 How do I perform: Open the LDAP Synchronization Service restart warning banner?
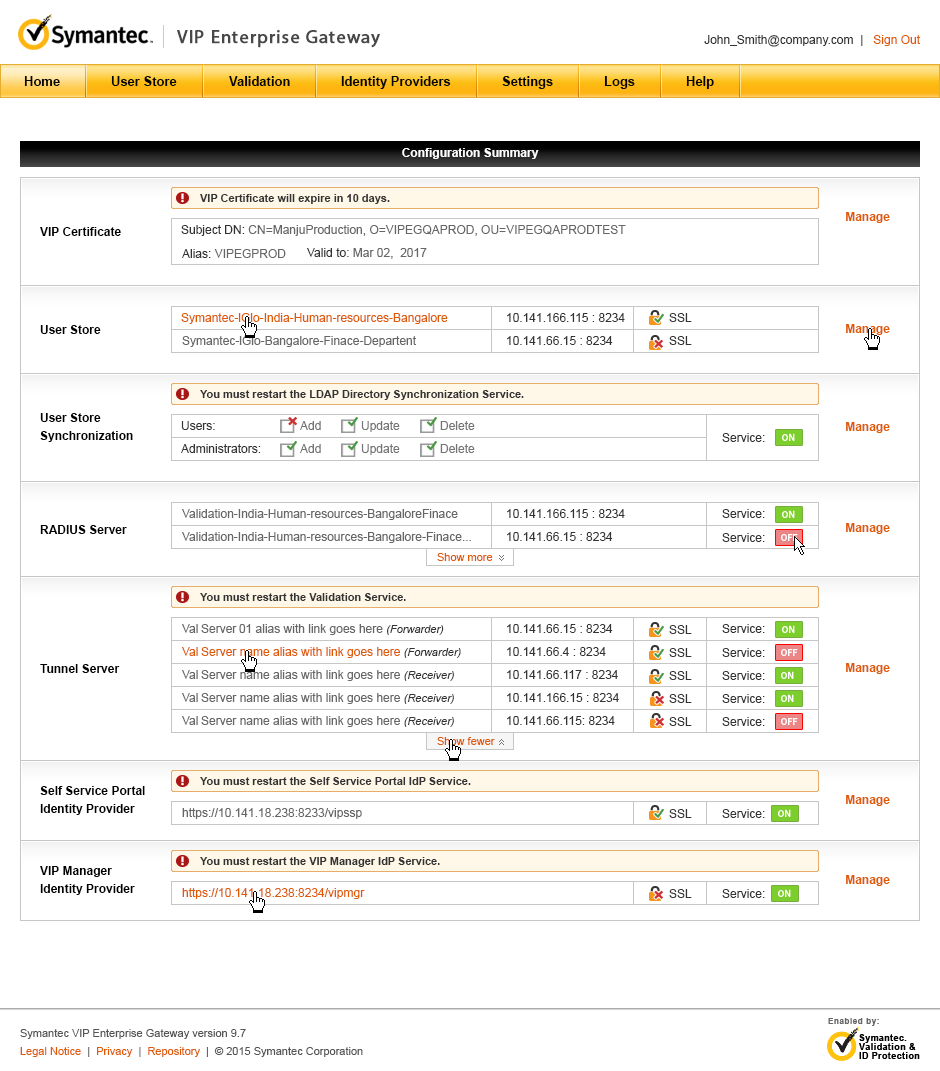click(494, 394)
